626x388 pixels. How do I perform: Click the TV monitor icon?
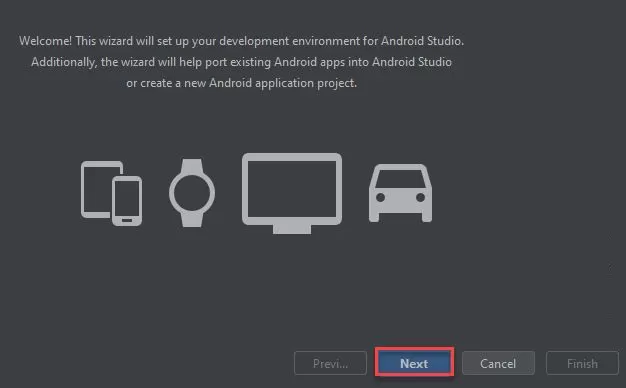pyautogui.click(x=292, y=193)
